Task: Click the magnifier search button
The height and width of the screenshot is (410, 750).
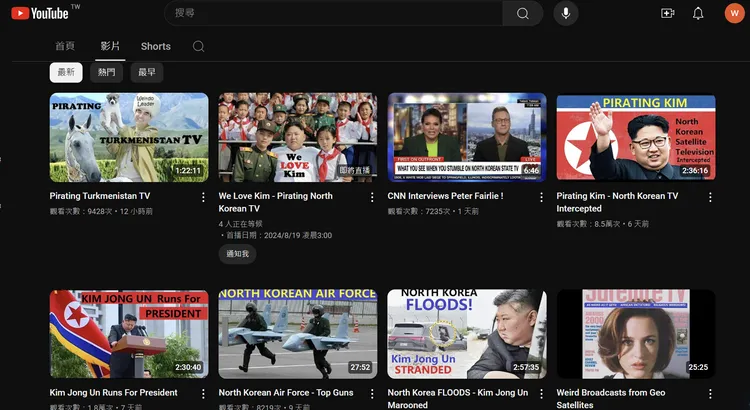Action: point(522,13)
